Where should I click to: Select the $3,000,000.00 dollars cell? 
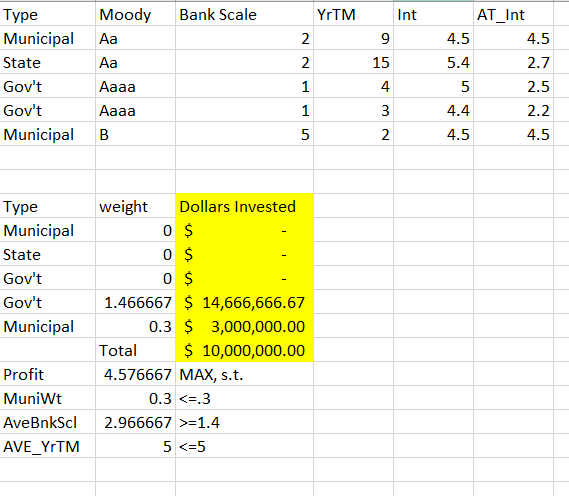244,326
